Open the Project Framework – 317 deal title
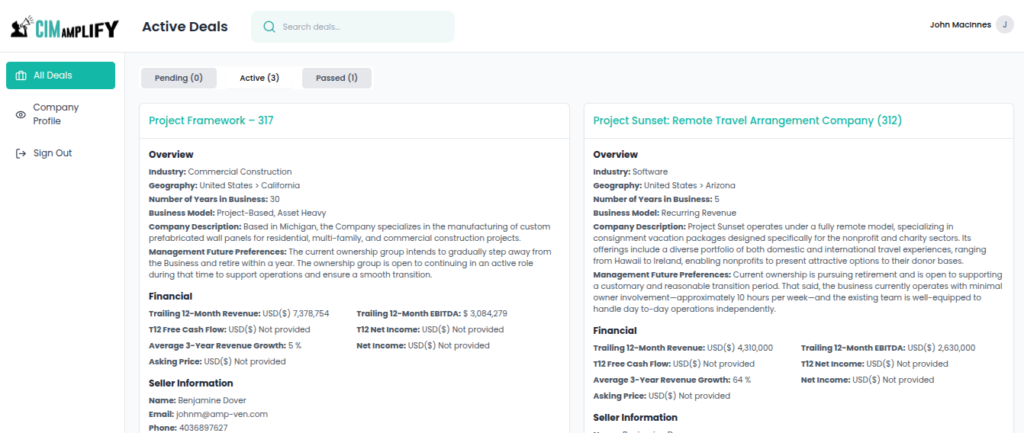 [x=211, y=120]
